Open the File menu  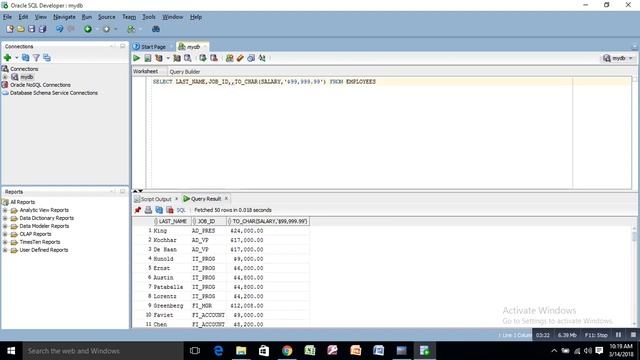pos(7,17)
